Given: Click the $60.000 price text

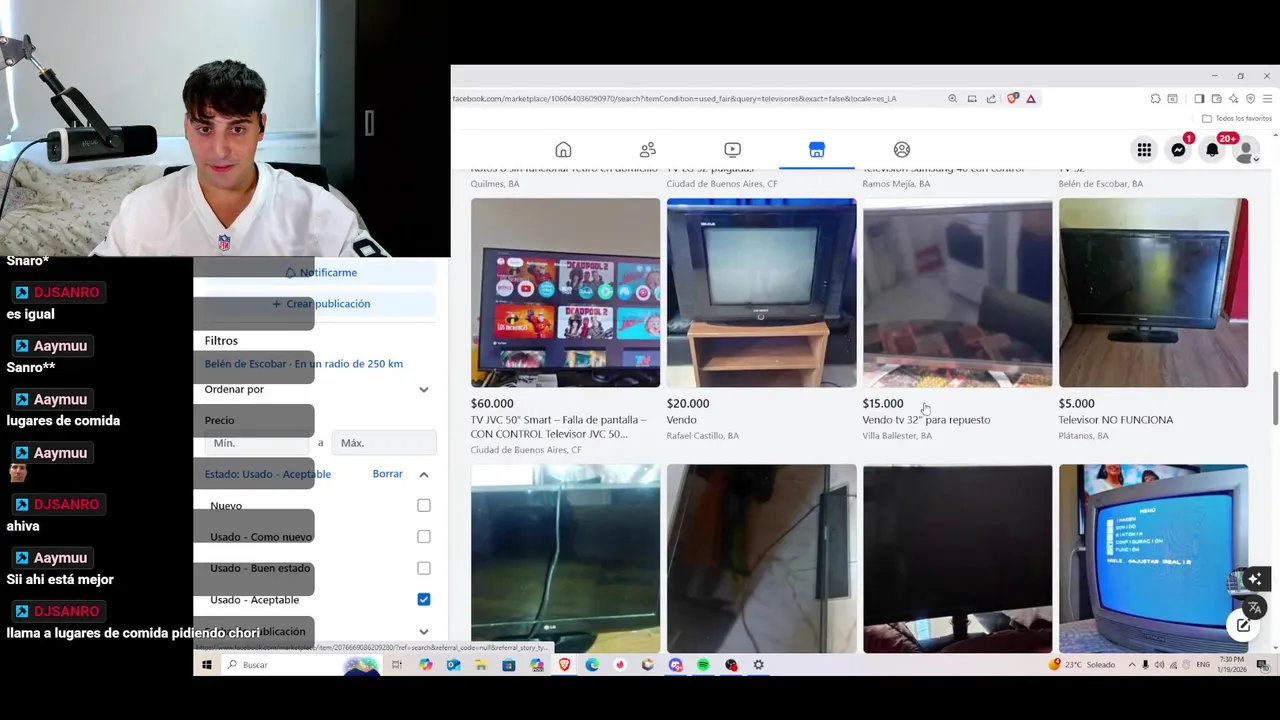Looking at the screenshot, I should (492, 404).
